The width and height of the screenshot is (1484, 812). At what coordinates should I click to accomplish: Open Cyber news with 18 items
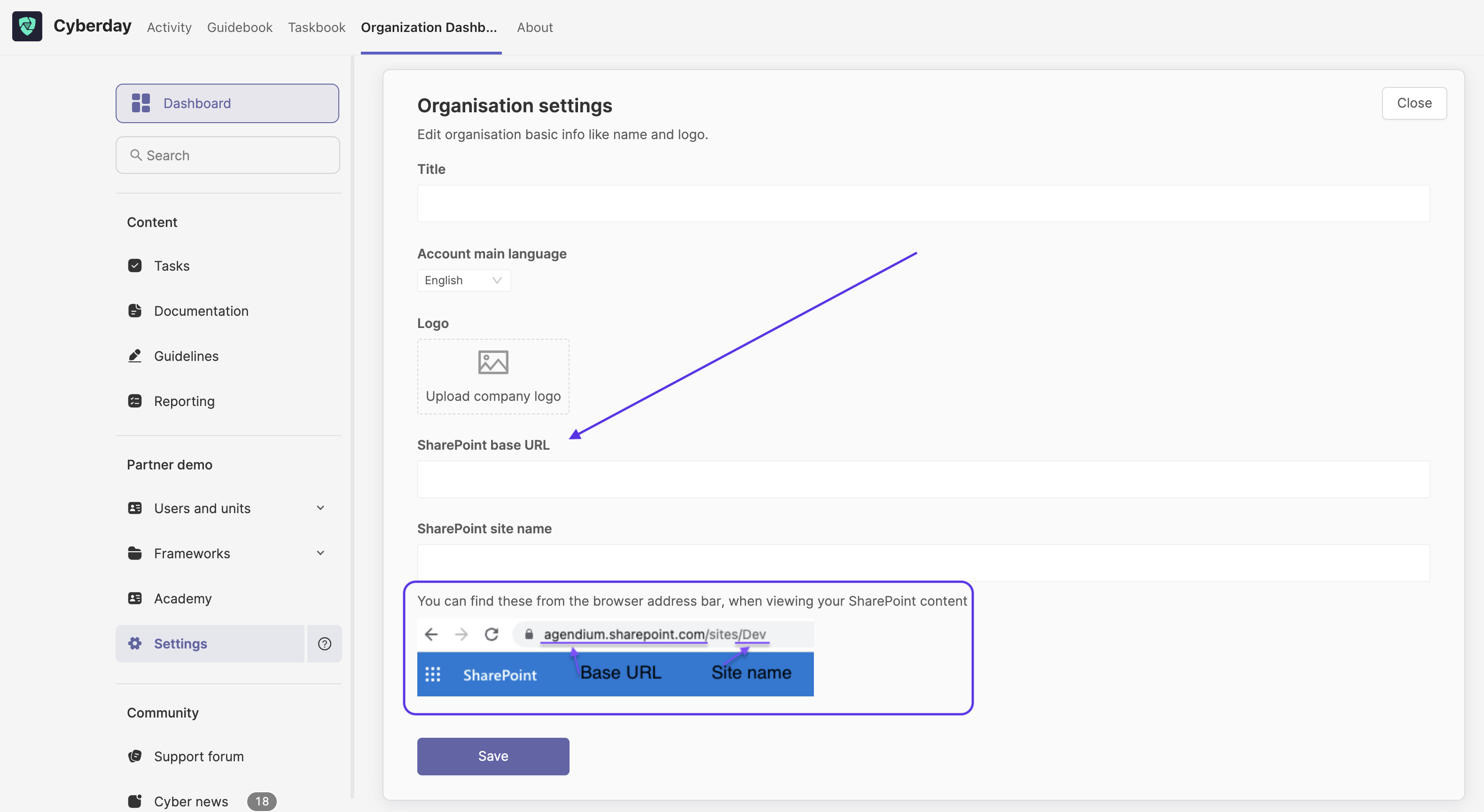coord(191,801)
